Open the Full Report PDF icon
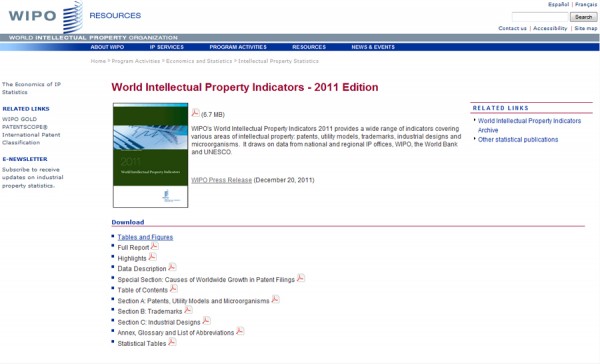This screenshot has height=364, width=600. click(x=154, y=246)
